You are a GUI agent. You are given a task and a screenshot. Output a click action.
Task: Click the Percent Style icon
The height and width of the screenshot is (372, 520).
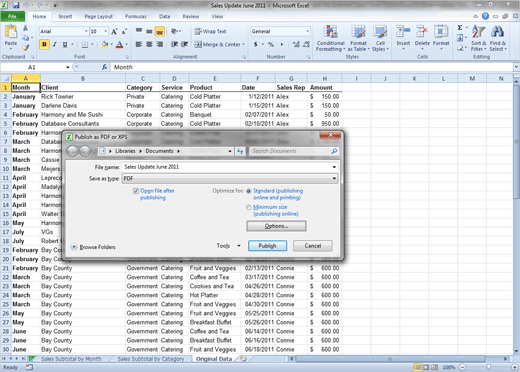(x=271, y=44)
